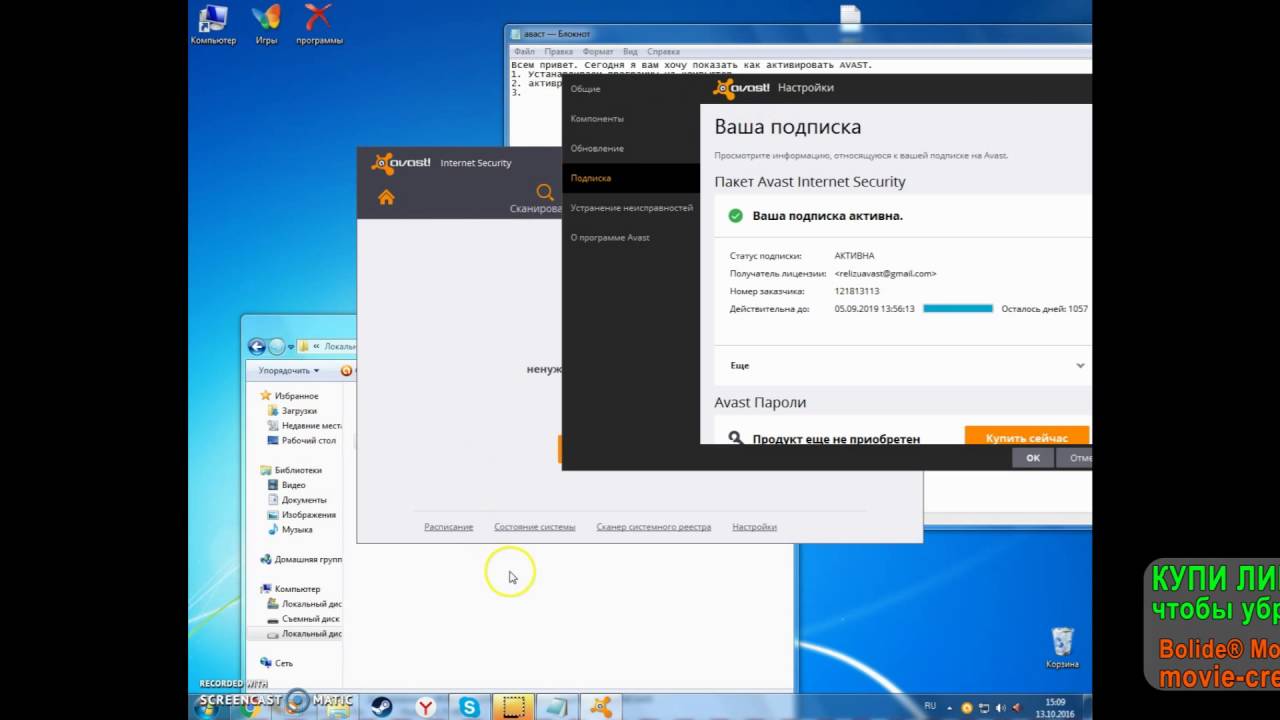The image size is (1280, 720).
Task: Click Notepad taskbar icon
Action: point(556,706)
